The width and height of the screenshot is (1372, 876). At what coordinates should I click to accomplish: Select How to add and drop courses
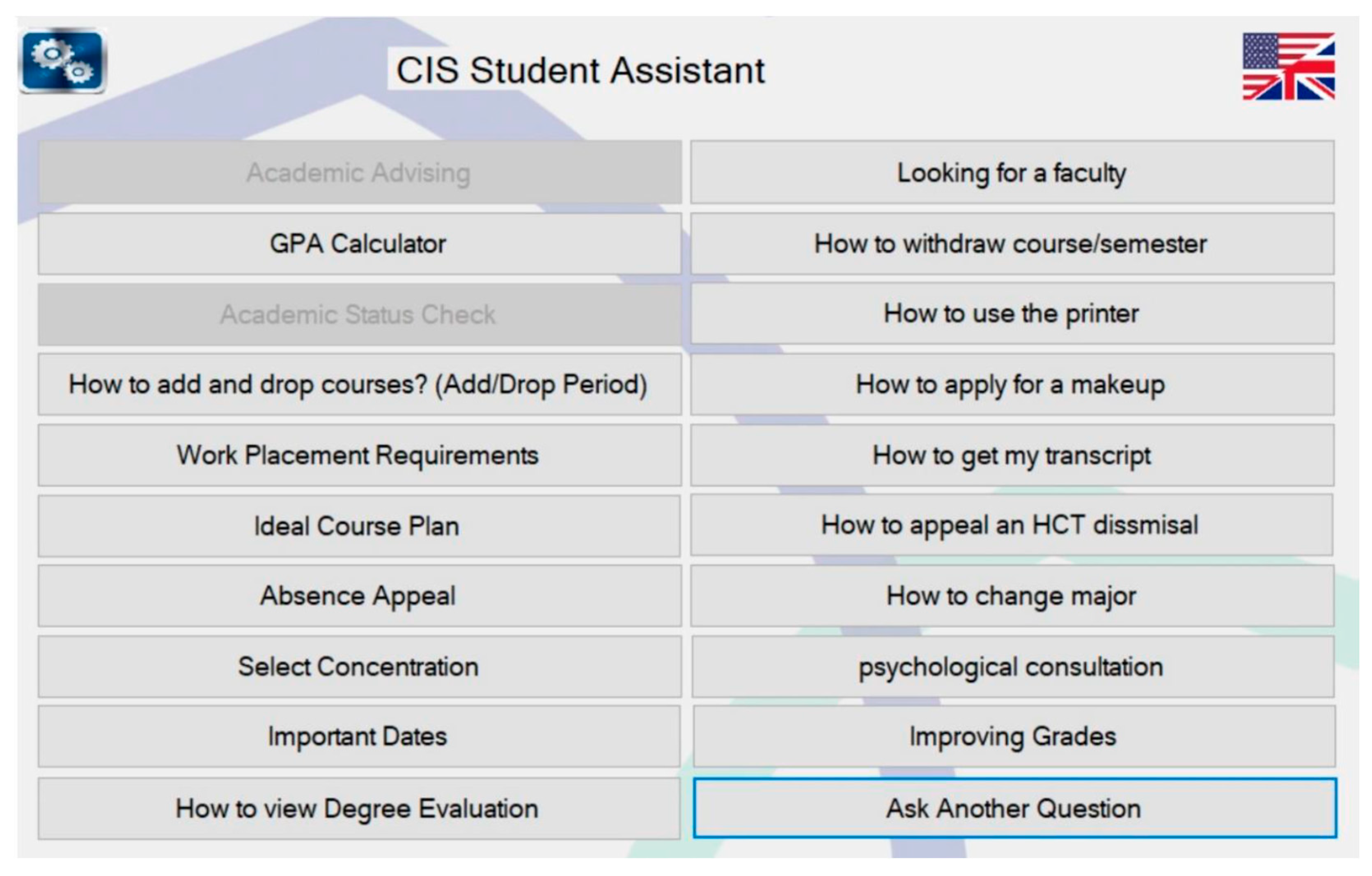tap(359, 384)
